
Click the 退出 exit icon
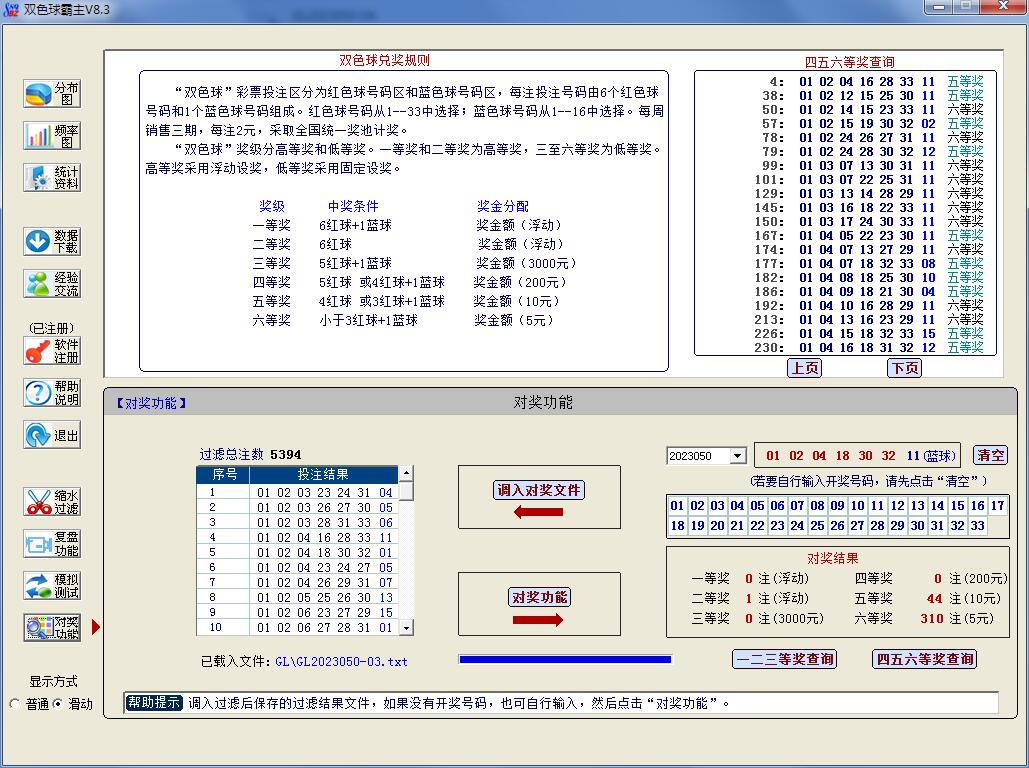click(52, 435)
